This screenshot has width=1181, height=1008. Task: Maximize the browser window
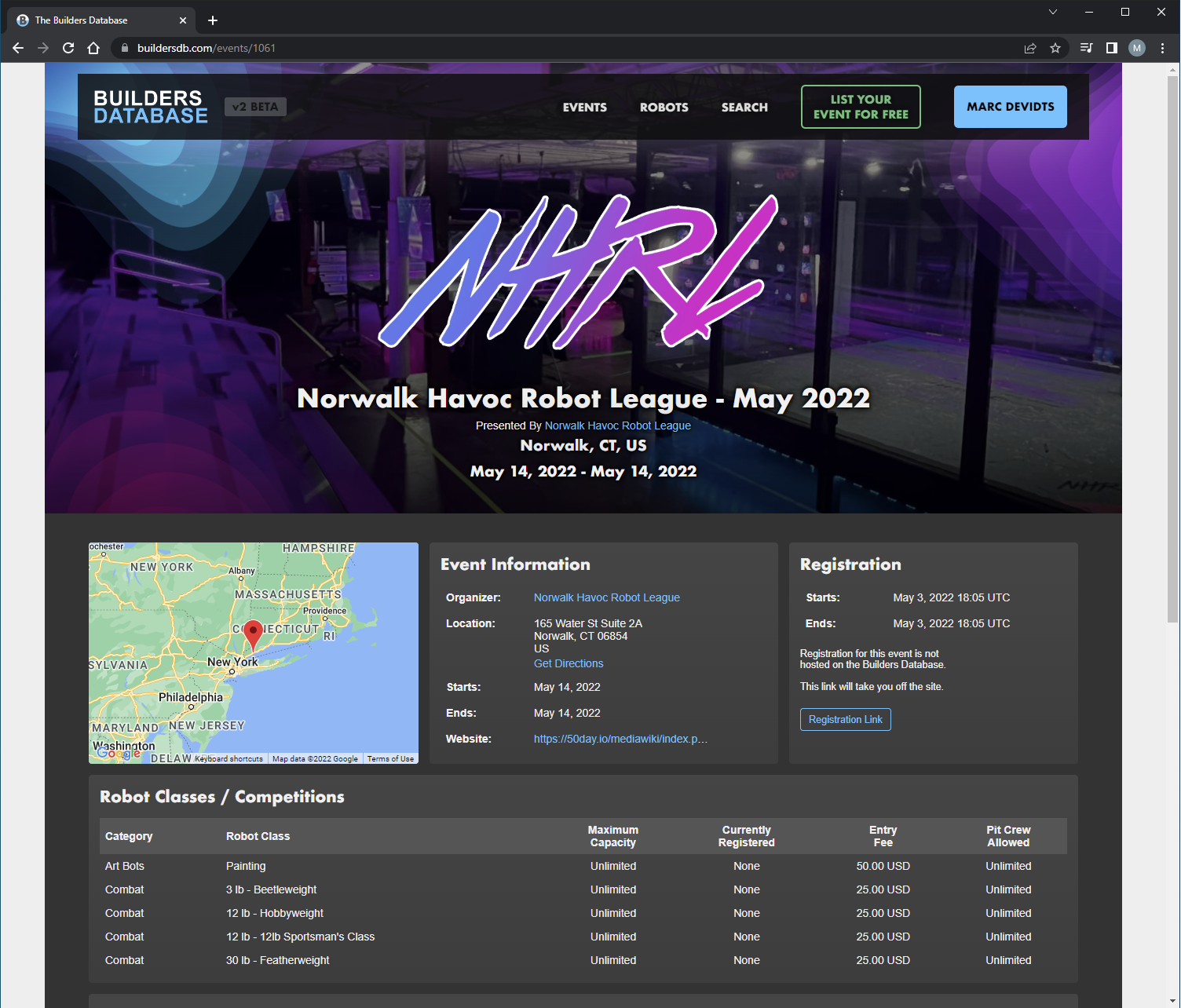coord(1125,12)
